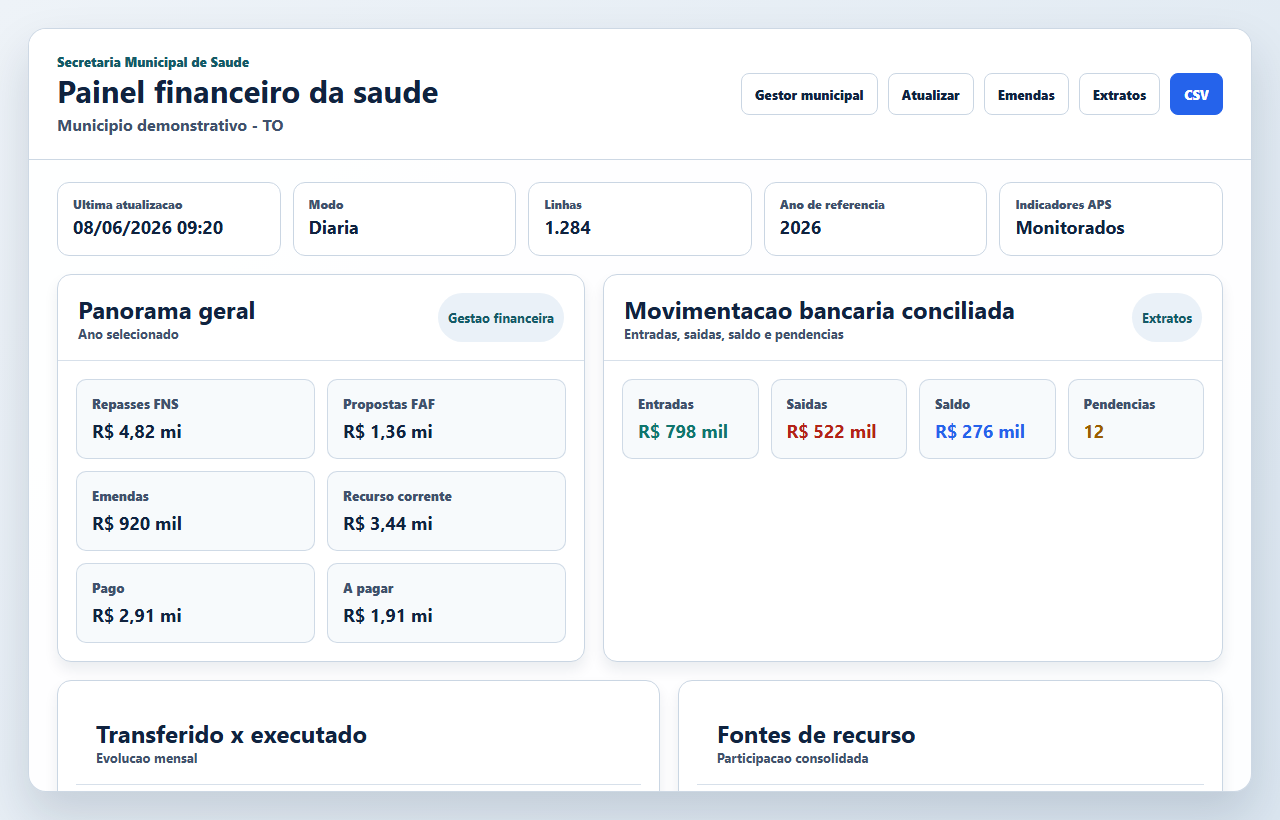The width and height of the screenshot is (1280, 820).
Task: Select the Ultima atualizacao card
Action: 169,219
